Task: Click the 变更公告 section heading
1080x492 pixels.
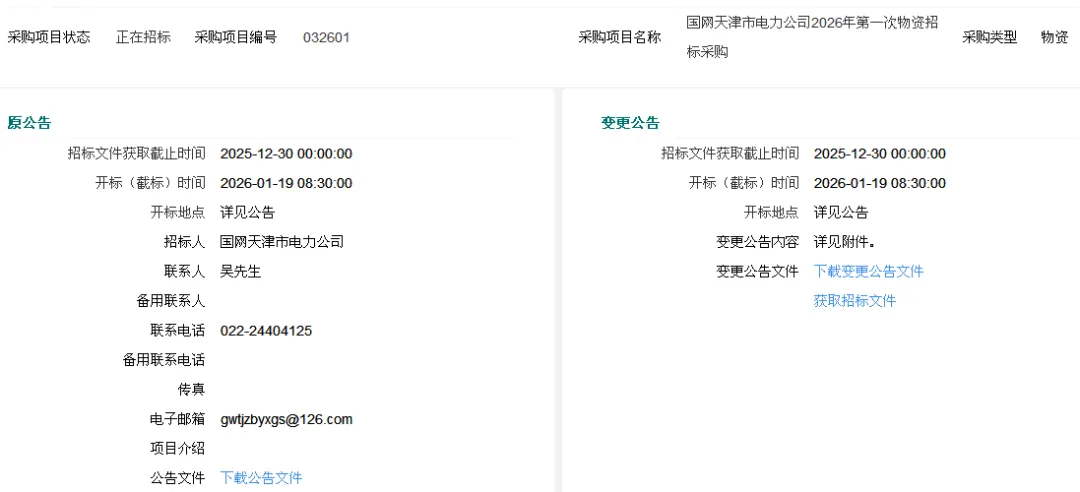Action: [630, 123]
